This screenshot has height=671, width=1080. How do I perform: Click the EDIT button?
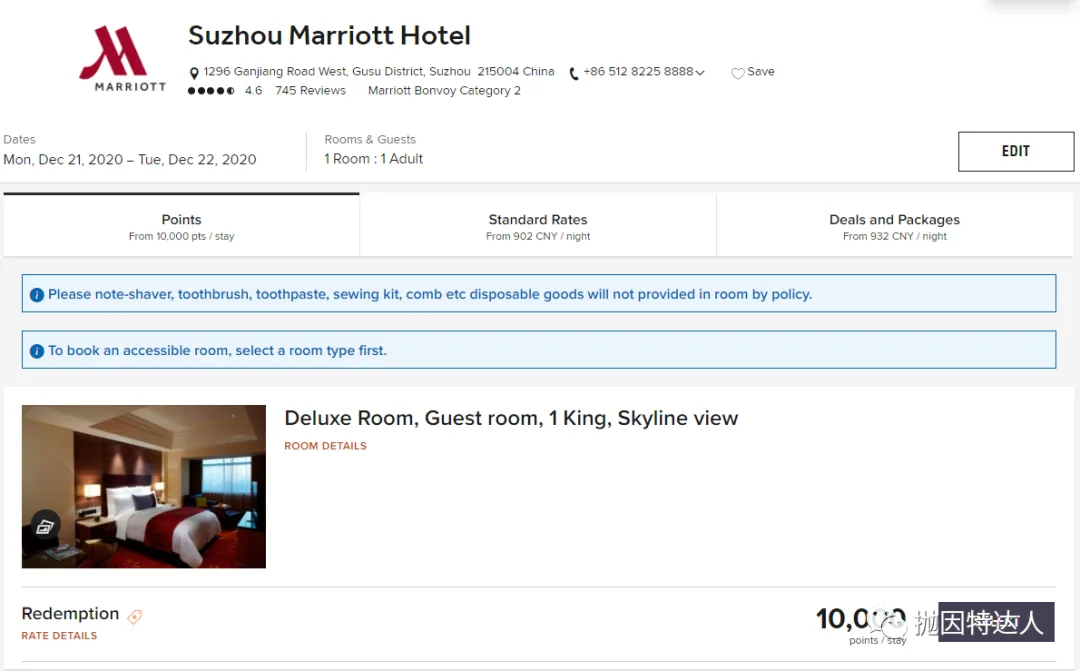[x=1016, y=152]
